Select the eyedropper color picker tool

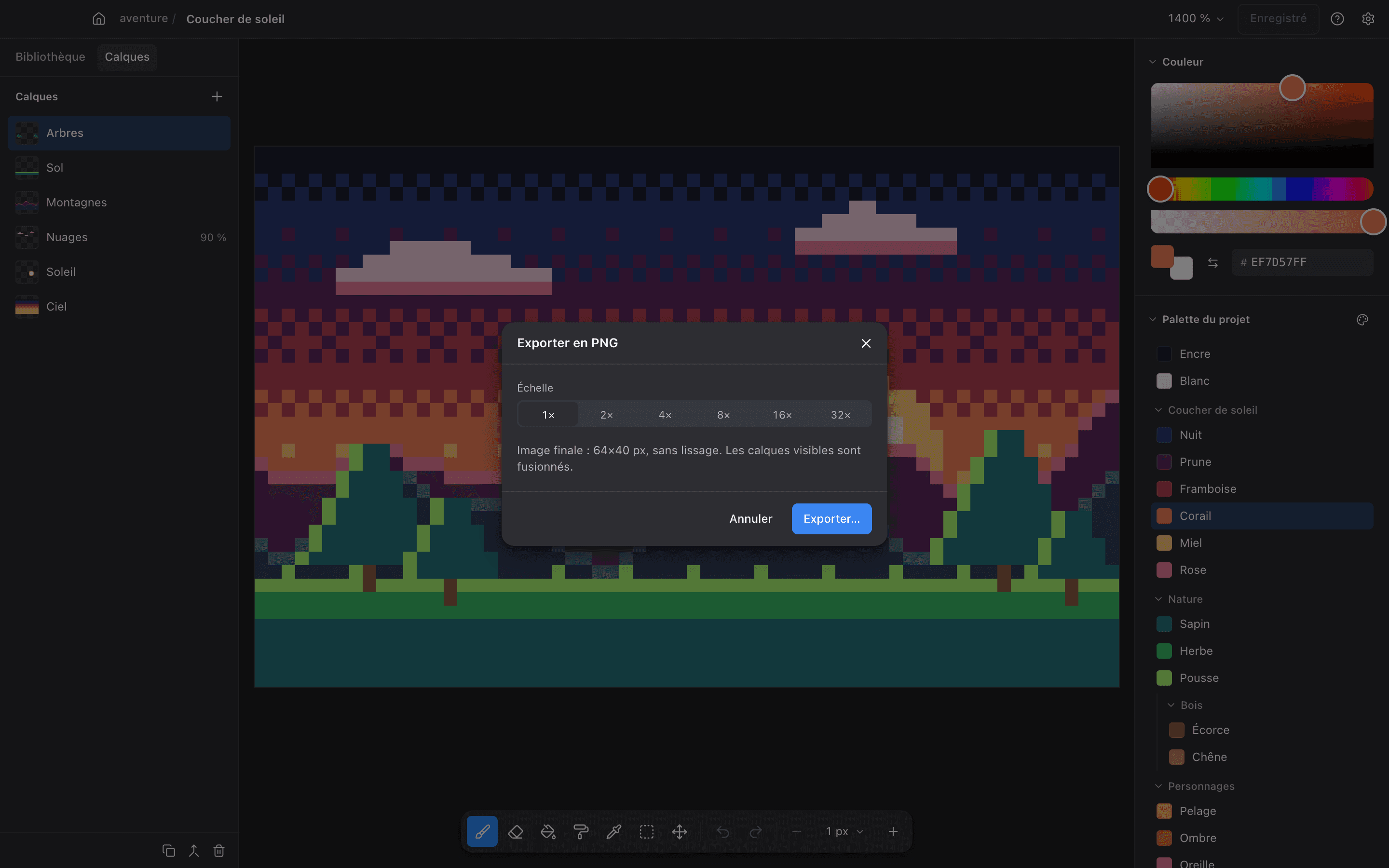[x=613, y=831]
